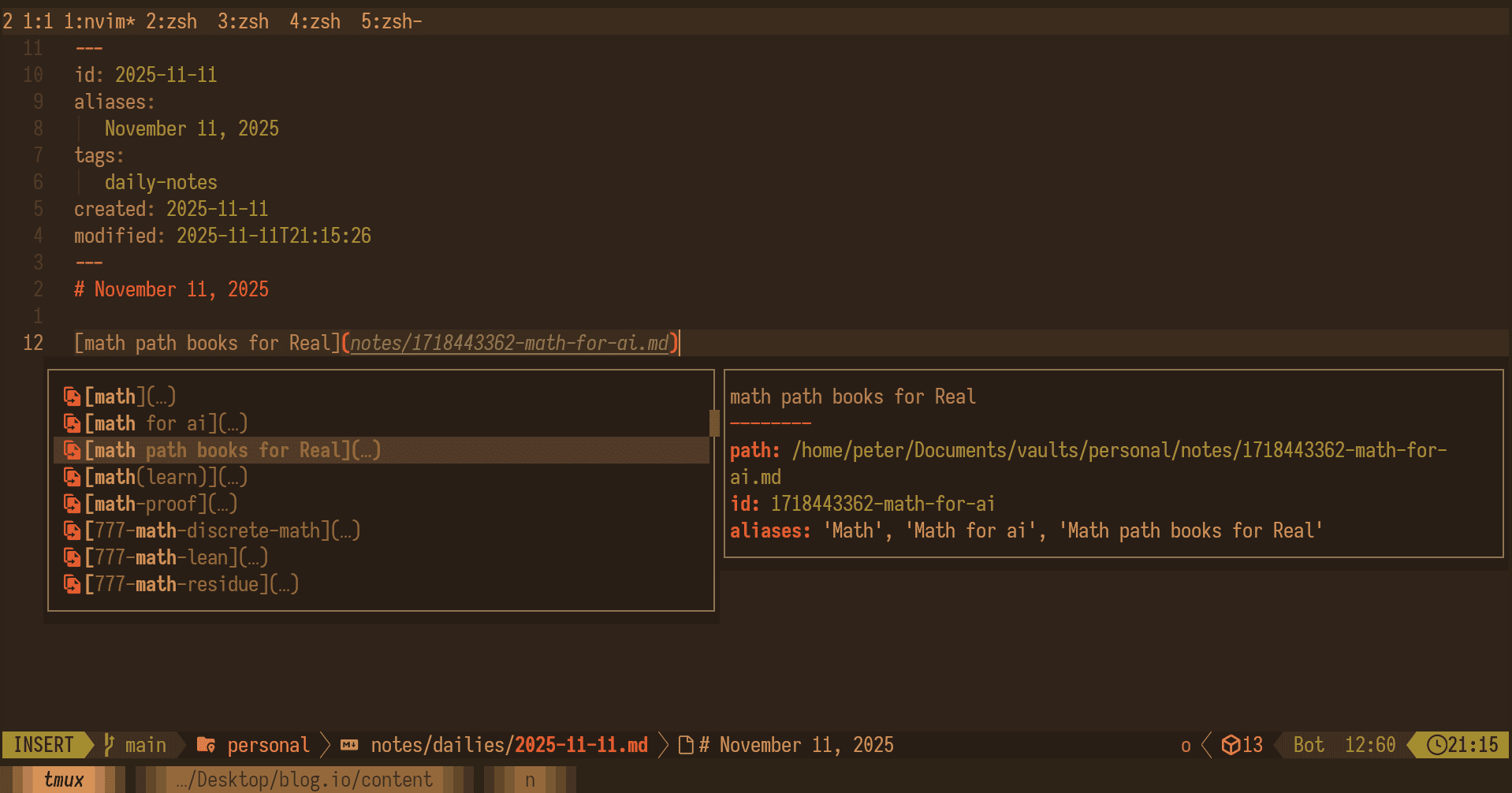1512x793 pixels.
Task: Click the INSERT mode indicator
Action: pos(43,745)
